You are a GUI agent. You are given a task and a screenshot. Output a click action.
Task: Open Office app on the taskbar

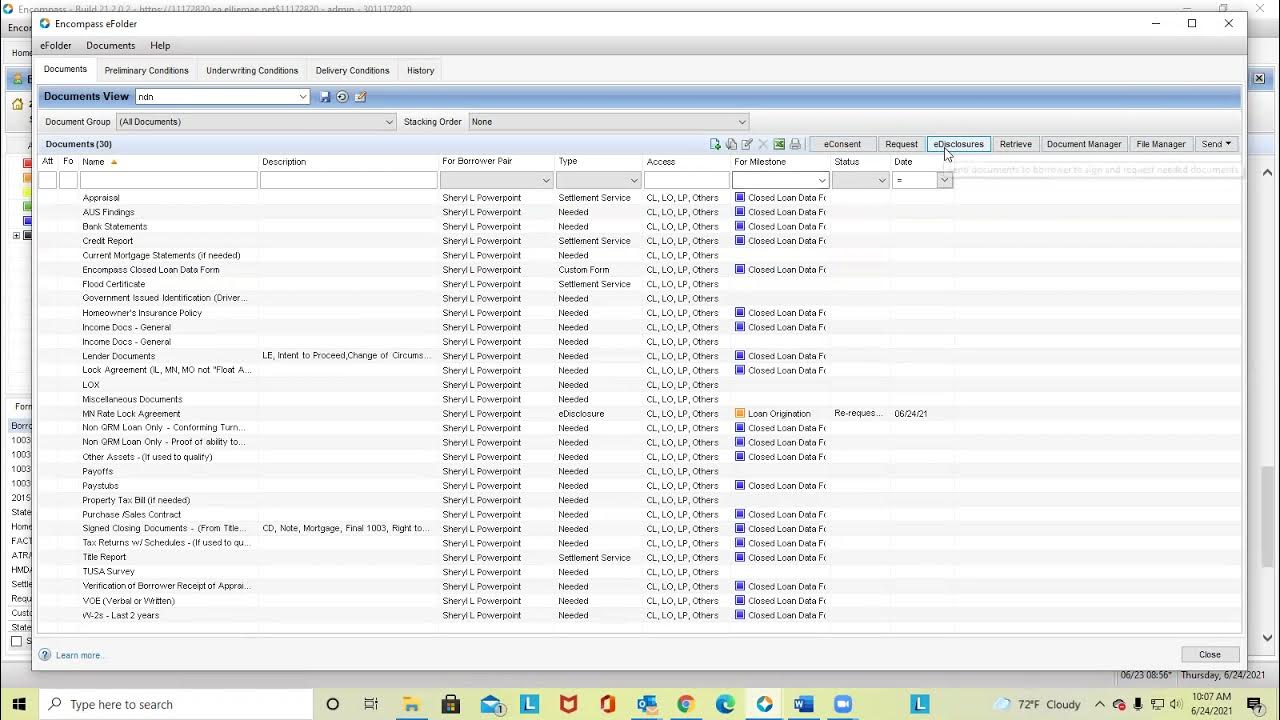tap(607, 704)
